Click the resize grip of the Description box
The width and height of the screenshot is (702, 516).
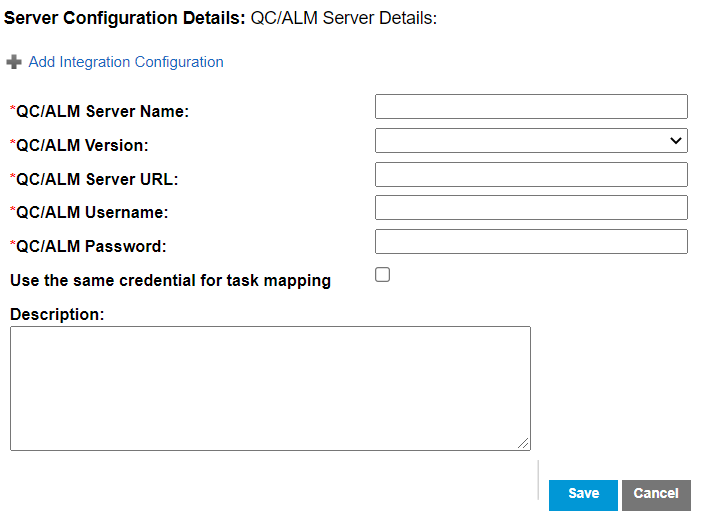pyautogui.click(x=523, y=443)
